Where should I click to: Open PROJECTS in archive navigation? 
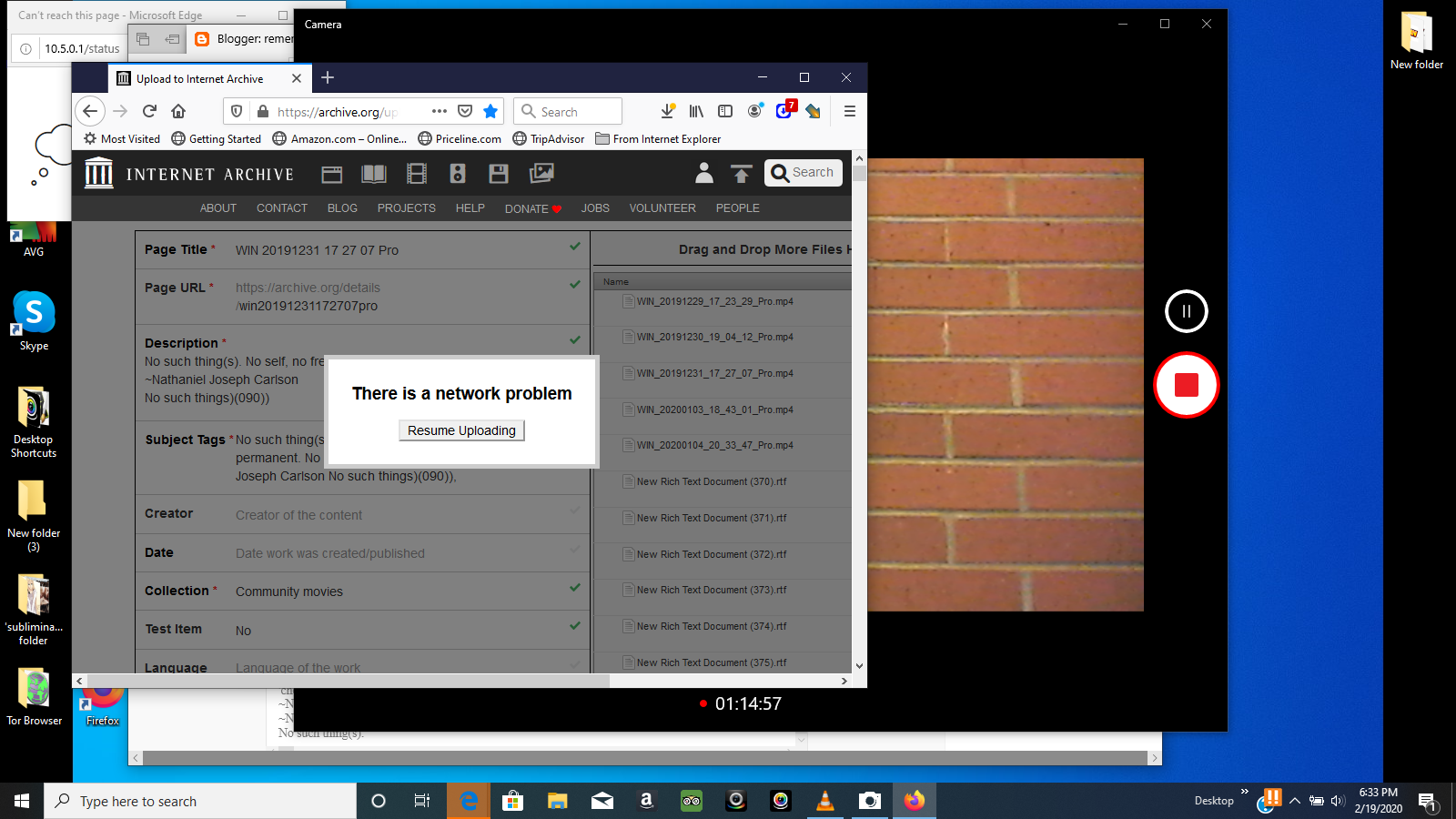[407, 208]
